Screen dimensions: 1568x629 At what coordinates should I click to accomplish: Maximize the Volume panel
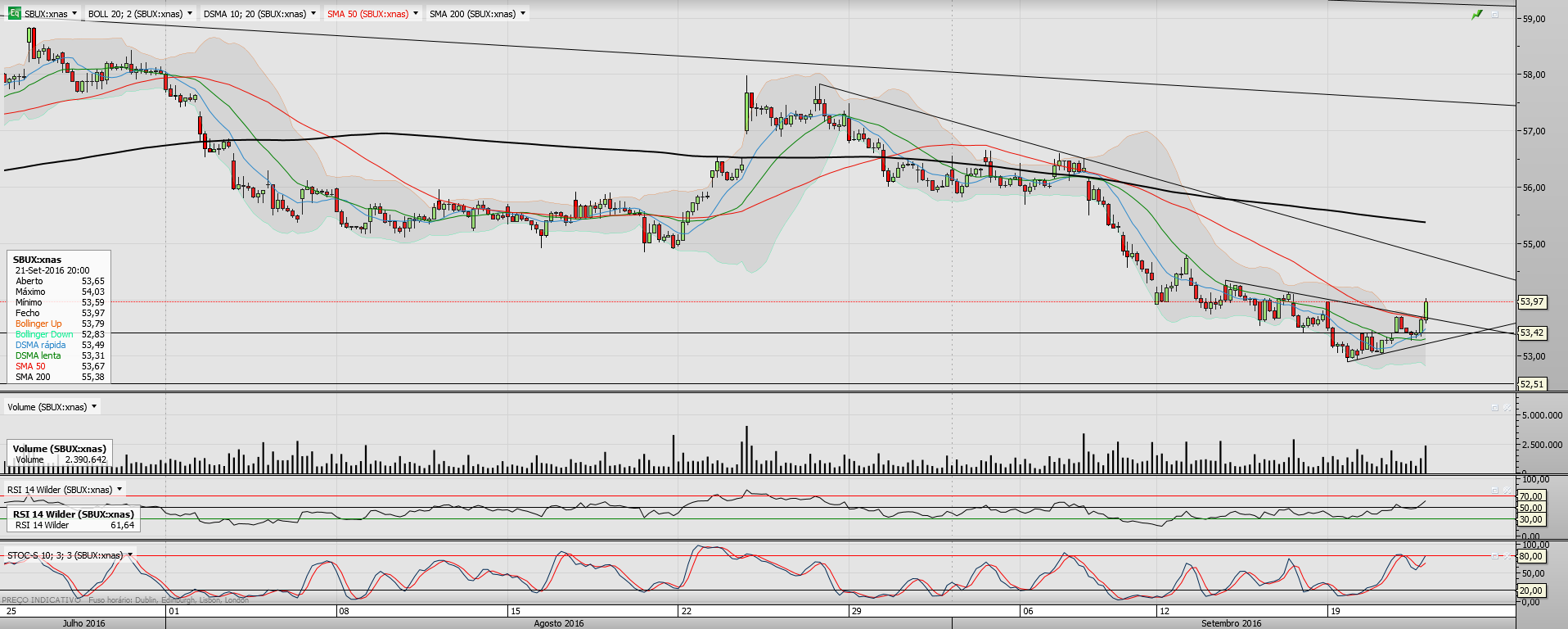tap(1494, 407)
